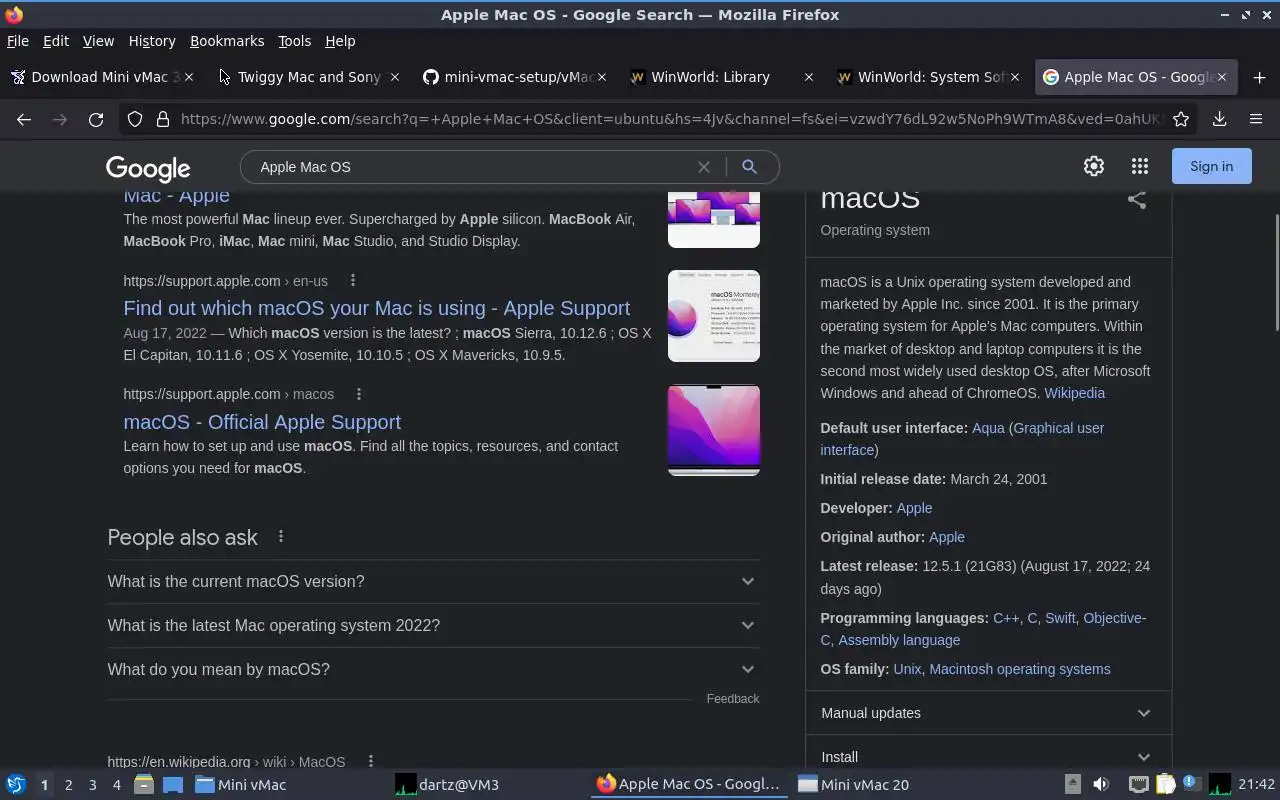This screenshot has height=800, width=1280.
Task: Open the 'Mac - Apple' result link
Action: click(176, 197)
